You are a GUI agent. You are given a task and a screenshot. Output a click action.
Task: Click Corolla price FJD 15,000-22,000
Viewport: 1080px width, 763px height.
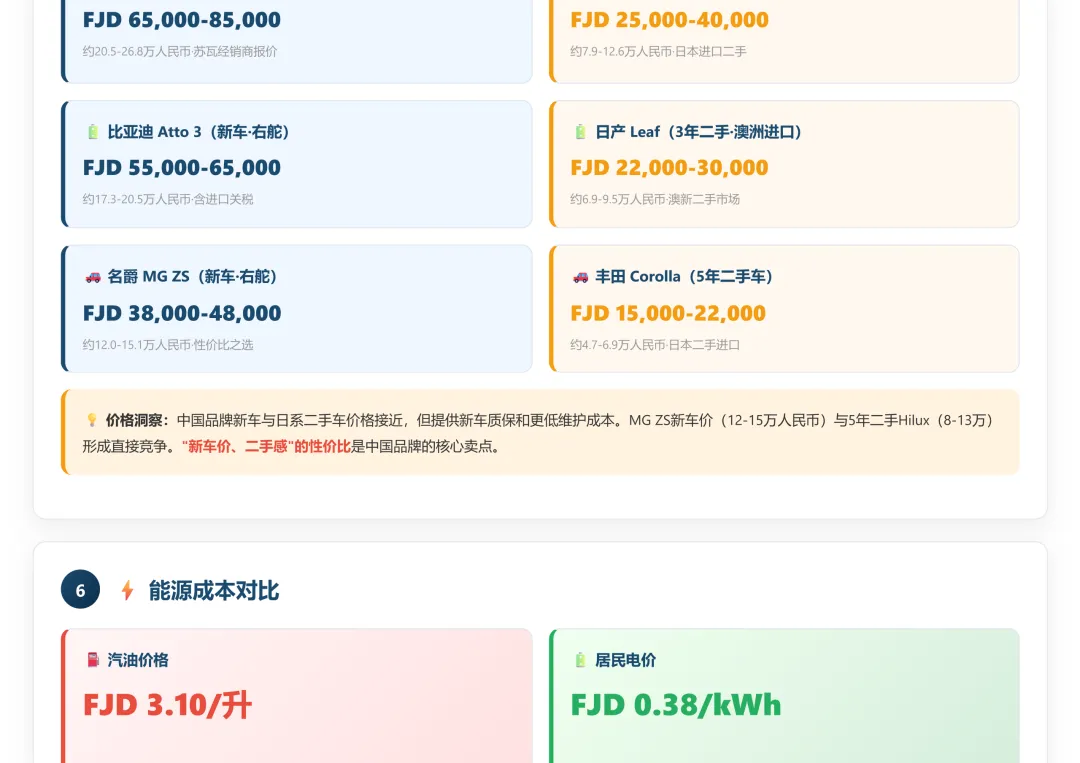tap(668, 313)
